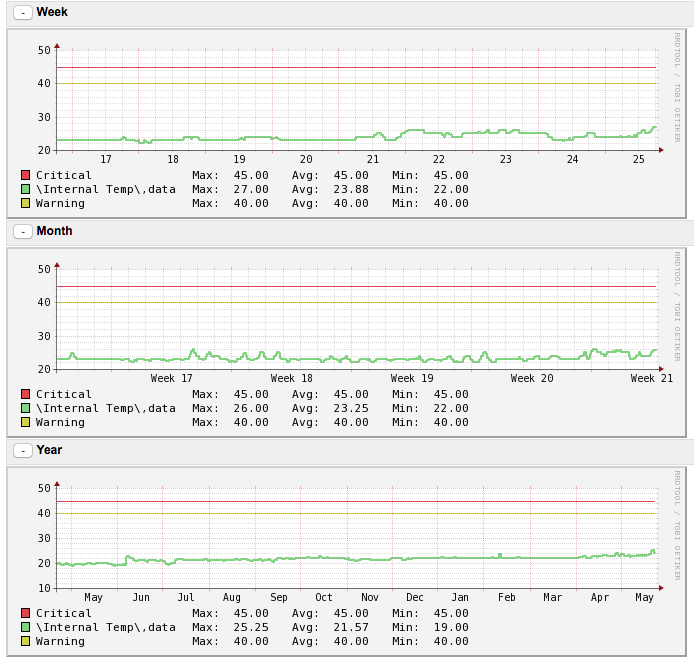This screenshot has height=665, width=694.
Task: Click 'Oct' axis label in Year graph
Action: tap(324, 598)
